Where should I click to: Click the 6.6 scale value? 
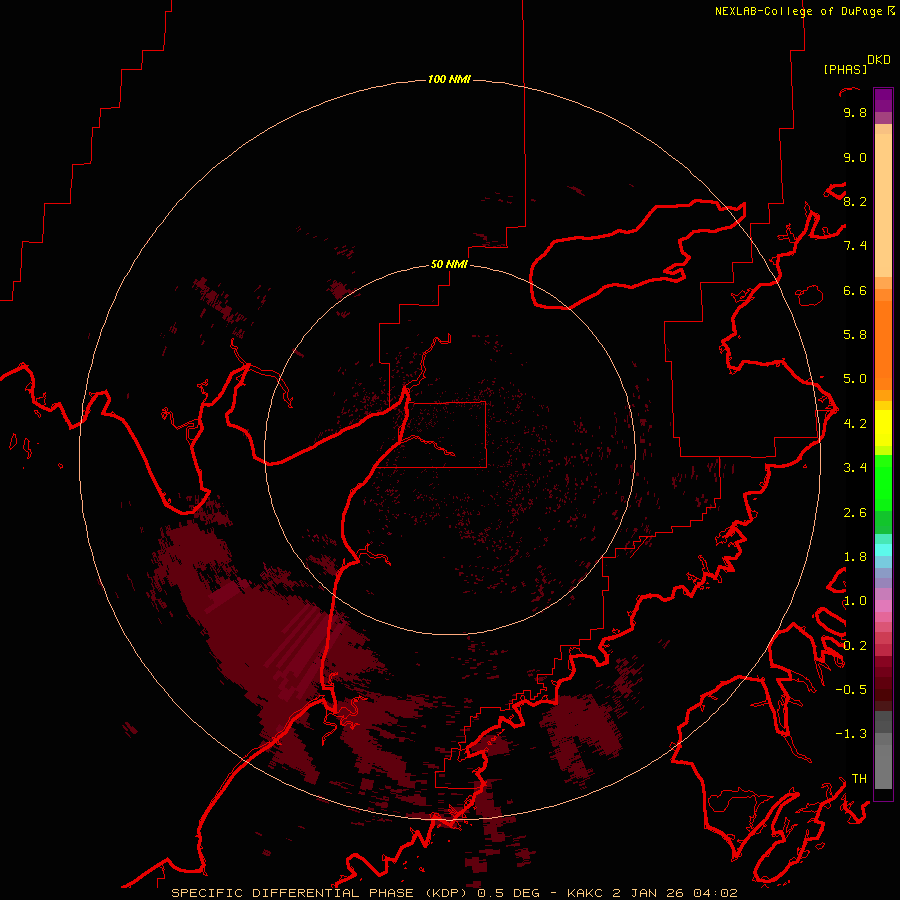coord(855,290)
